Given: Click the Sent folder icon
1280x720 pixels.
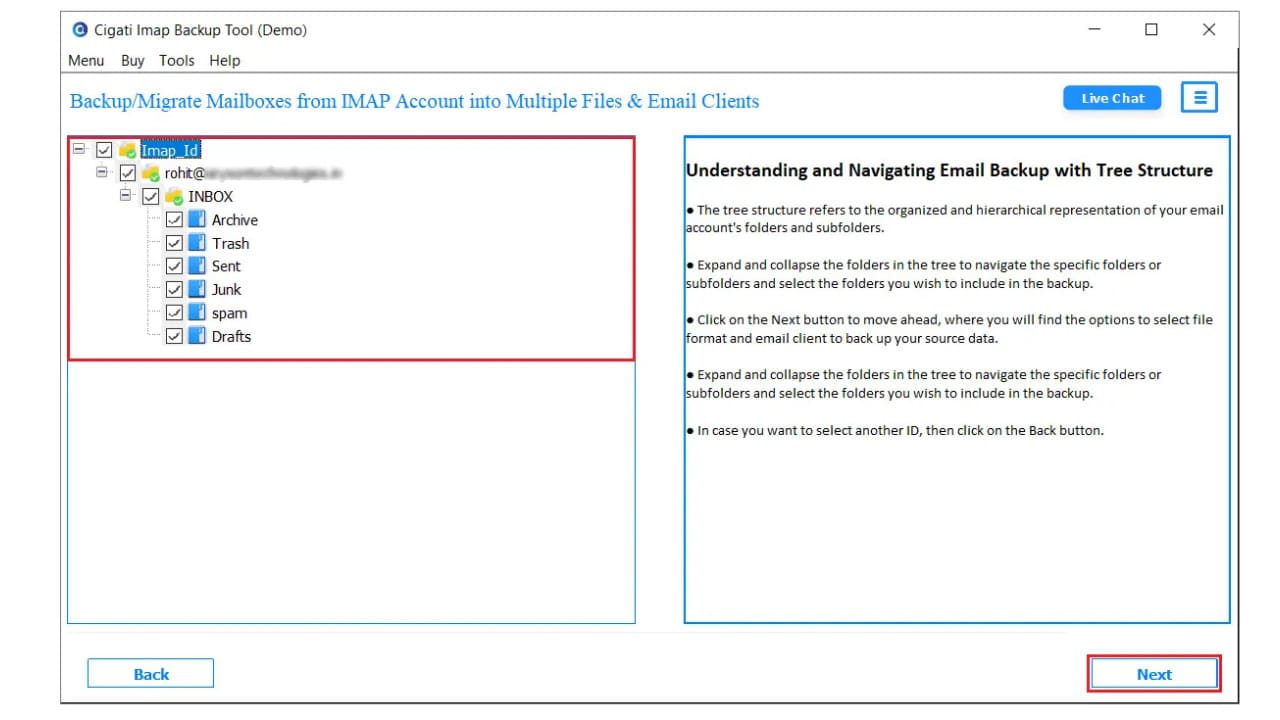Looking at the screenshot, I should [x=197, y=266].
